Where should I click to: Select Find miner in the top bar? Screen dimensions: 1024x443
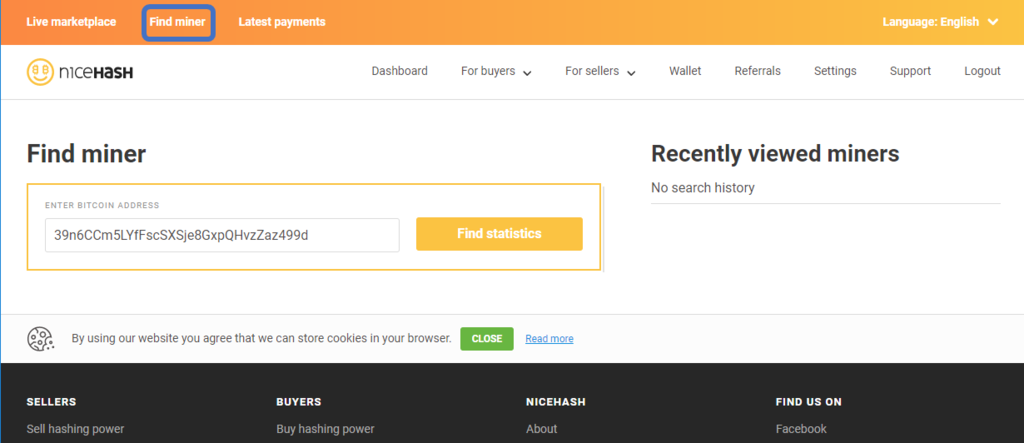click(178, 22)
